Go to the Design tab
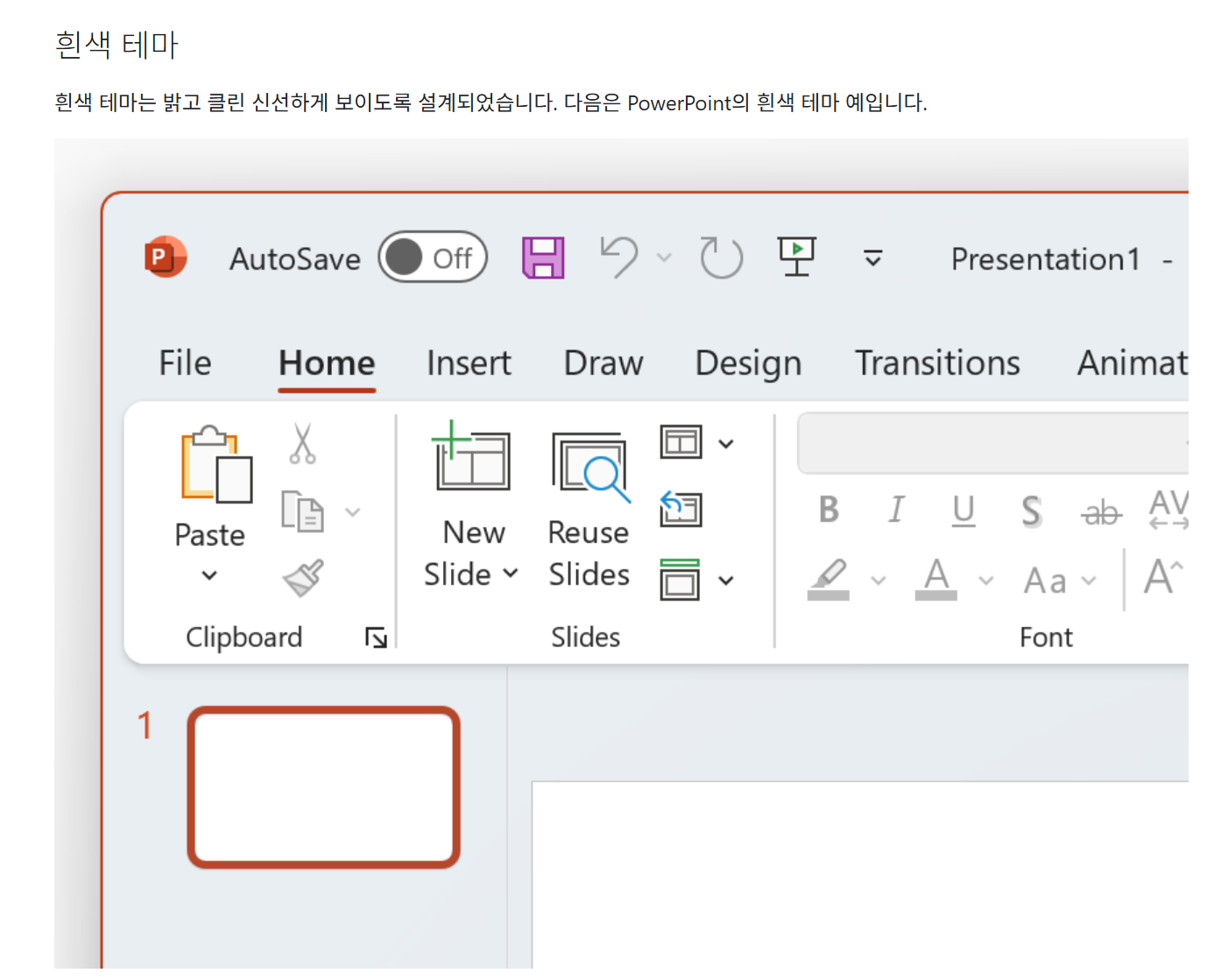The height and width of the screenshot is (980, 1207). (x=748, y=363)
